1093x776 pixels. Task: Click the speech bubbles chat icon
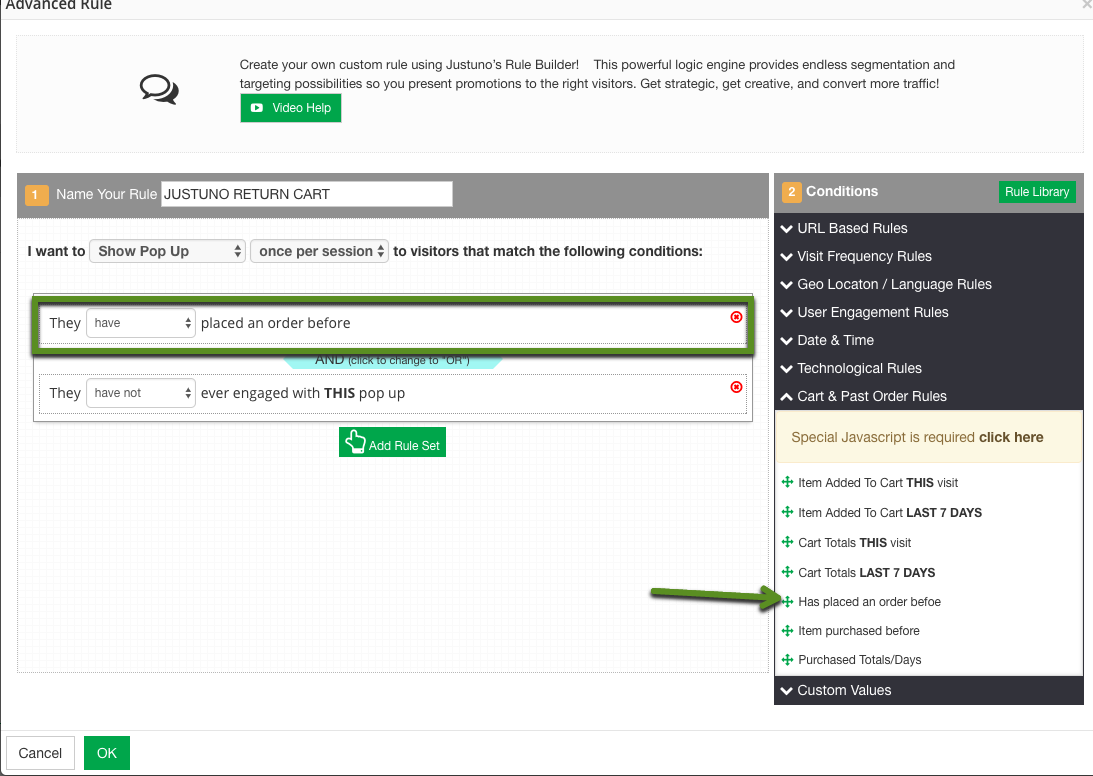click(x=159, y=90)
